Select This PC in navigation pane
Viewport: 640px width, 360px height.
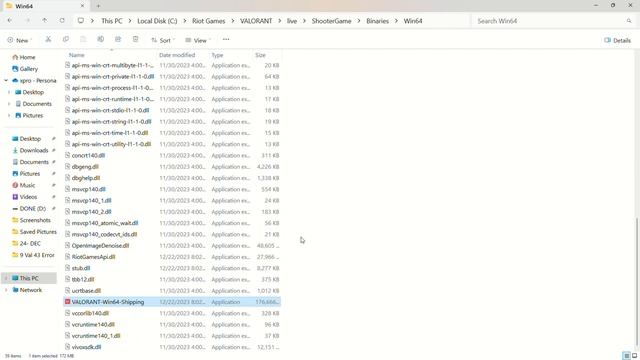tap(29, 278)
